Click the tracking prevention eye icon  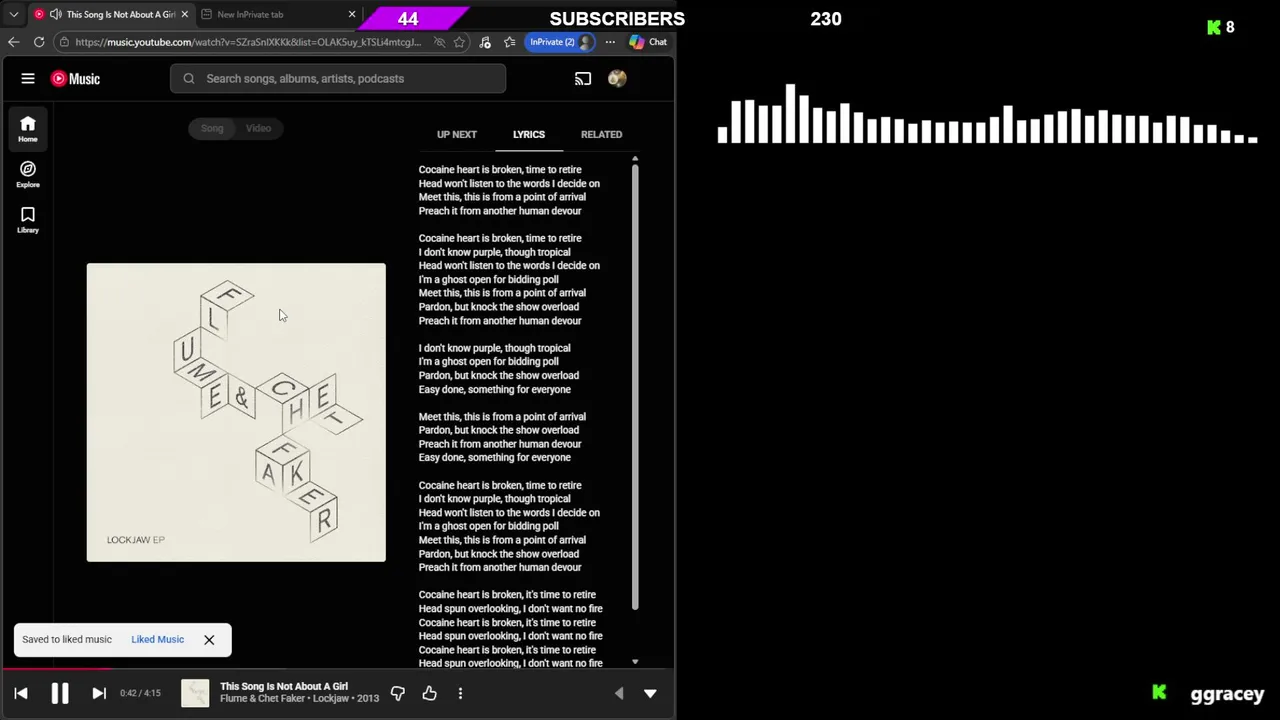point(439,42)
